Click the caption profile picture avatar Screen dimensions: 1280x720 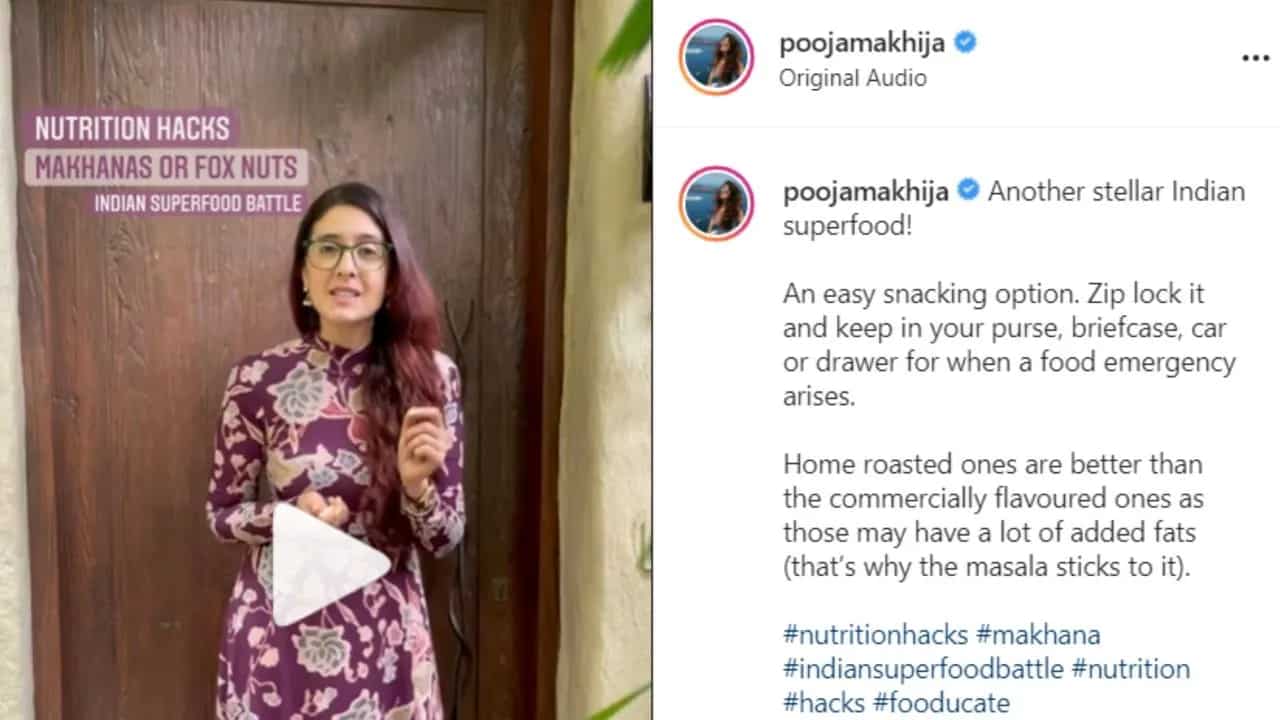coord(716,204)
